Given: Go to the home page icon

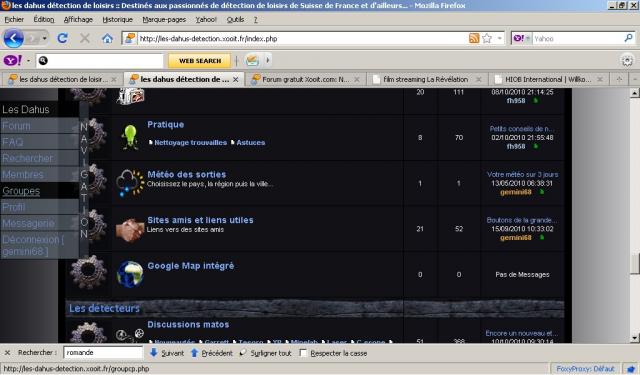Looking at the screenshot, I should 107,39.
